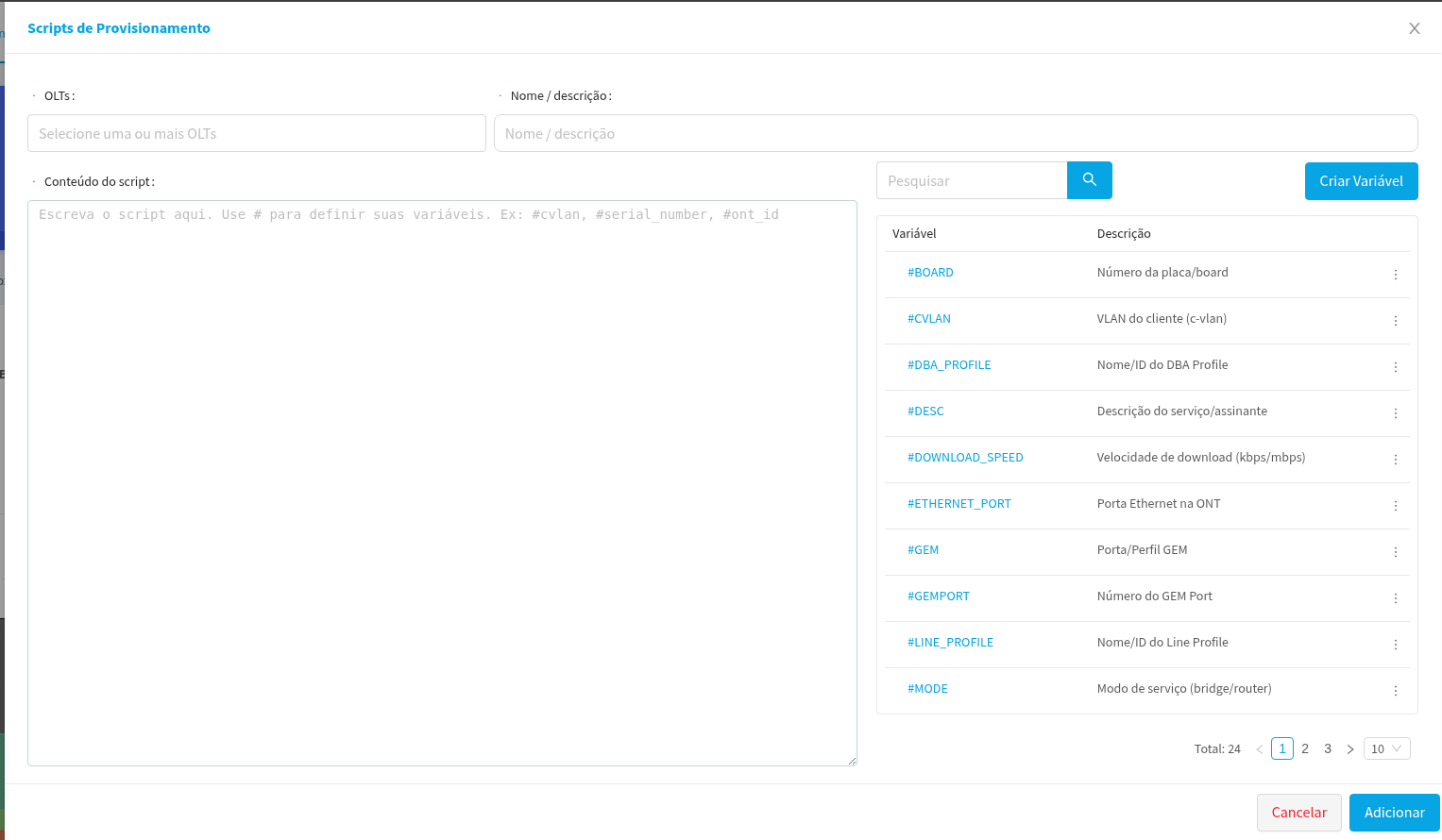The height and width of the screenshot is (840, 1442).
Task: Open the OLTs selection dropdown
Action: click(x=256, y=133)
